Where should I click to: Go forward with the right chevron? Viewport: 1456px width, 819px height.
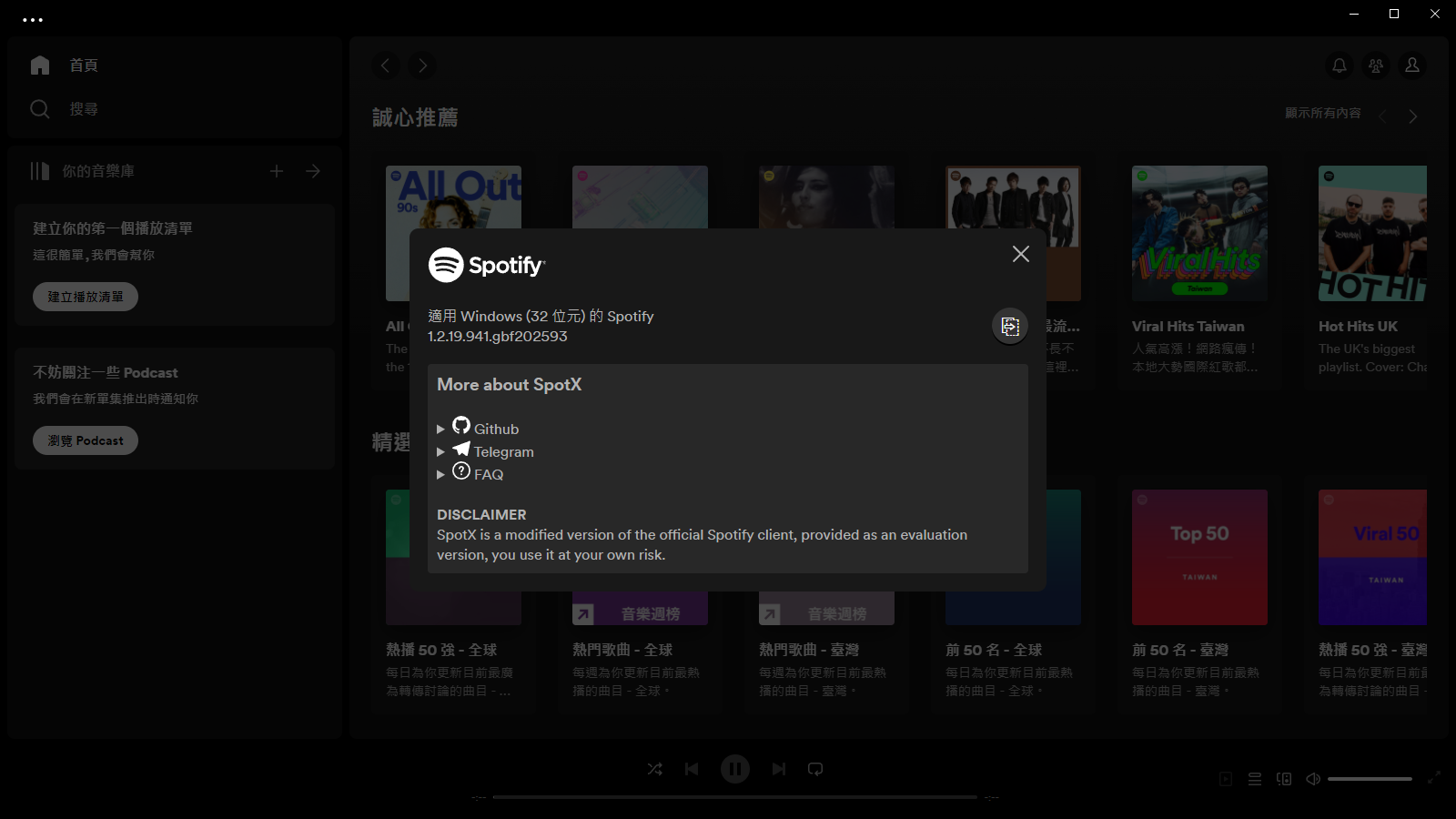pyautogui.click(x=422, y=66)
